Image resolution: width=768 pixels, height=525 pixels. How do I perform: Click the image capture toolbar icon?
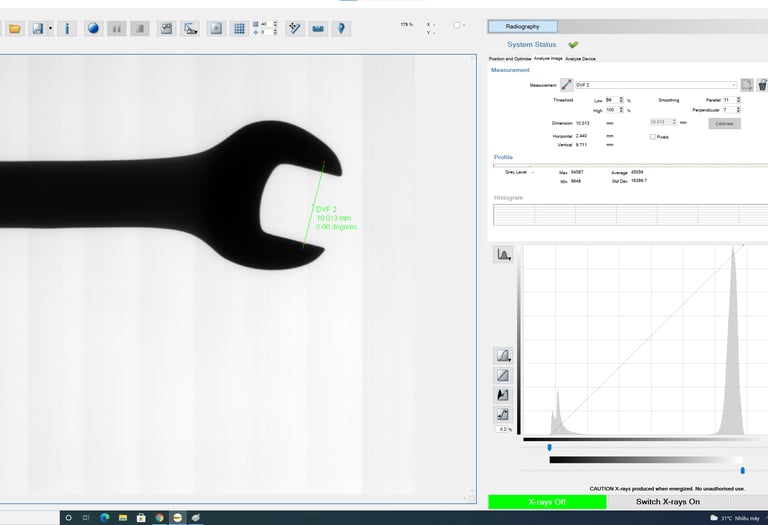(x=167, y=29)
